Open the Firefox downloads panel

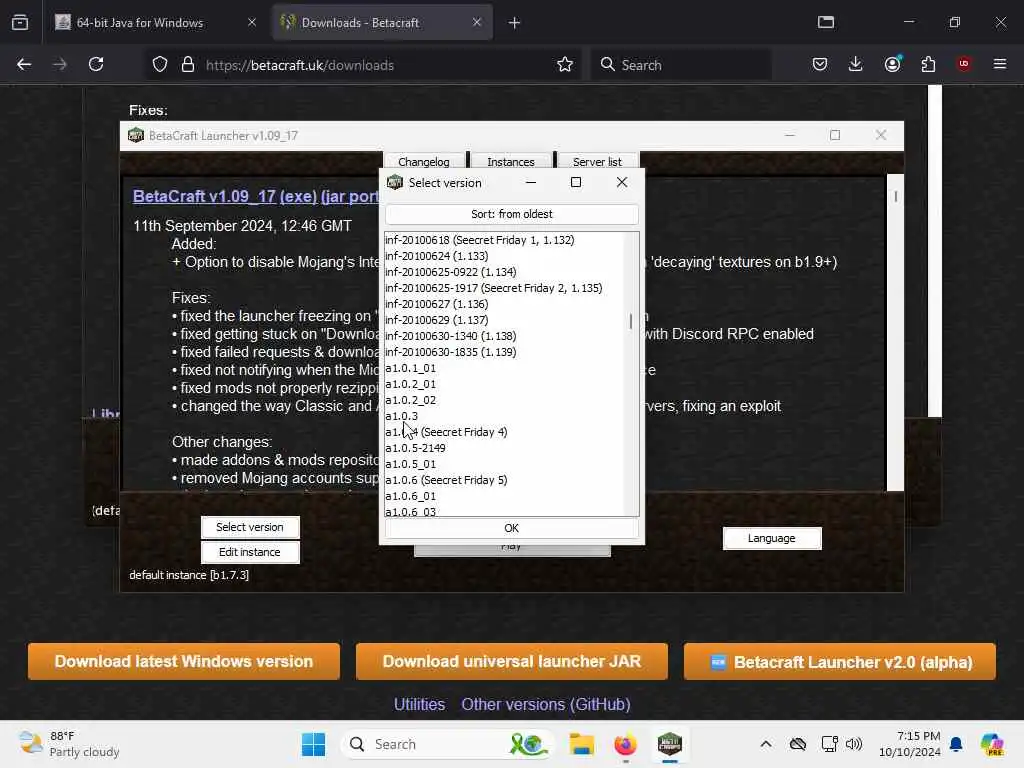856,64
